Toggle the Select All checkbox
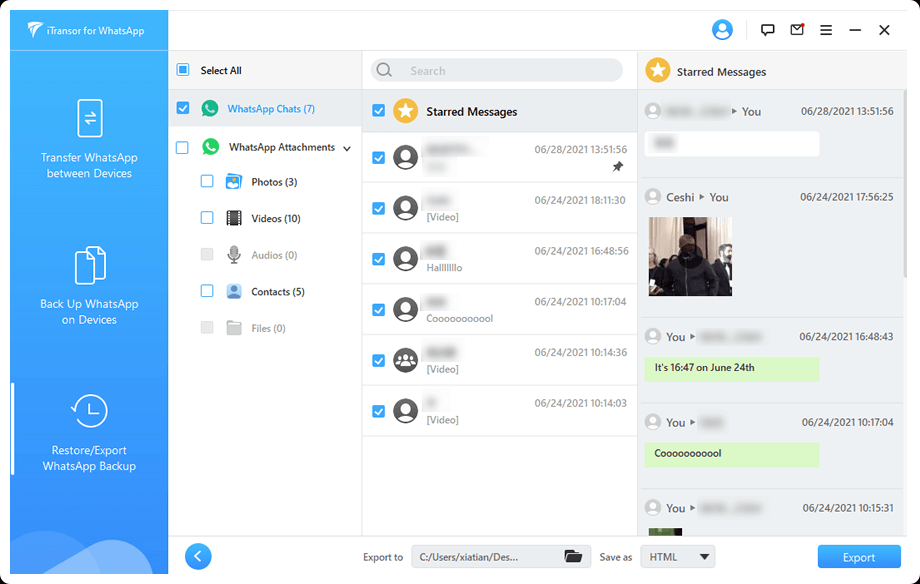The height and width of the screenshot is (584, 920). coord(183,70)
